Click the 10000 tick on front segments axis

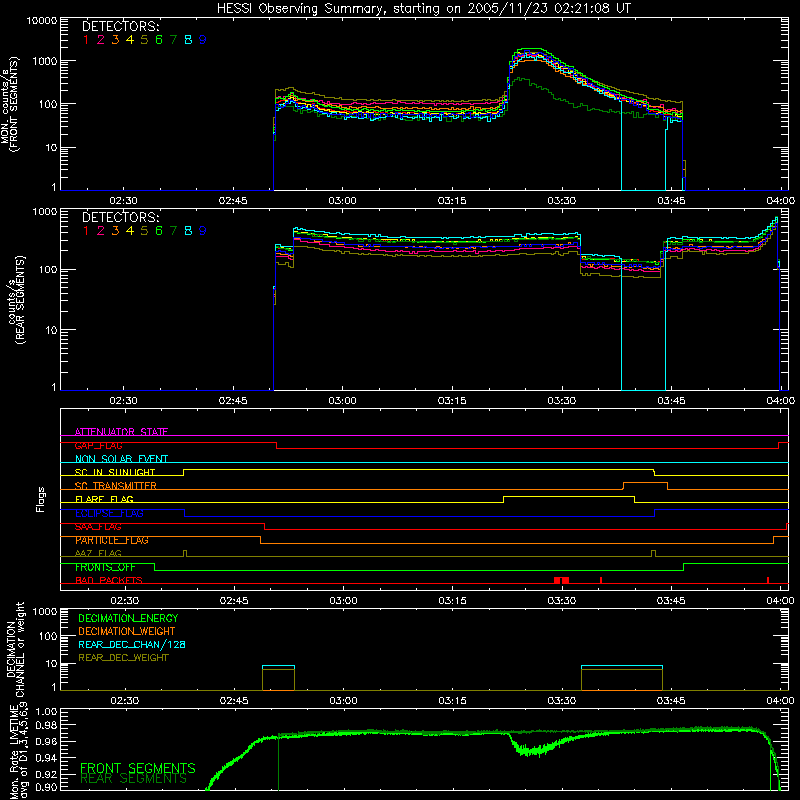41,21
